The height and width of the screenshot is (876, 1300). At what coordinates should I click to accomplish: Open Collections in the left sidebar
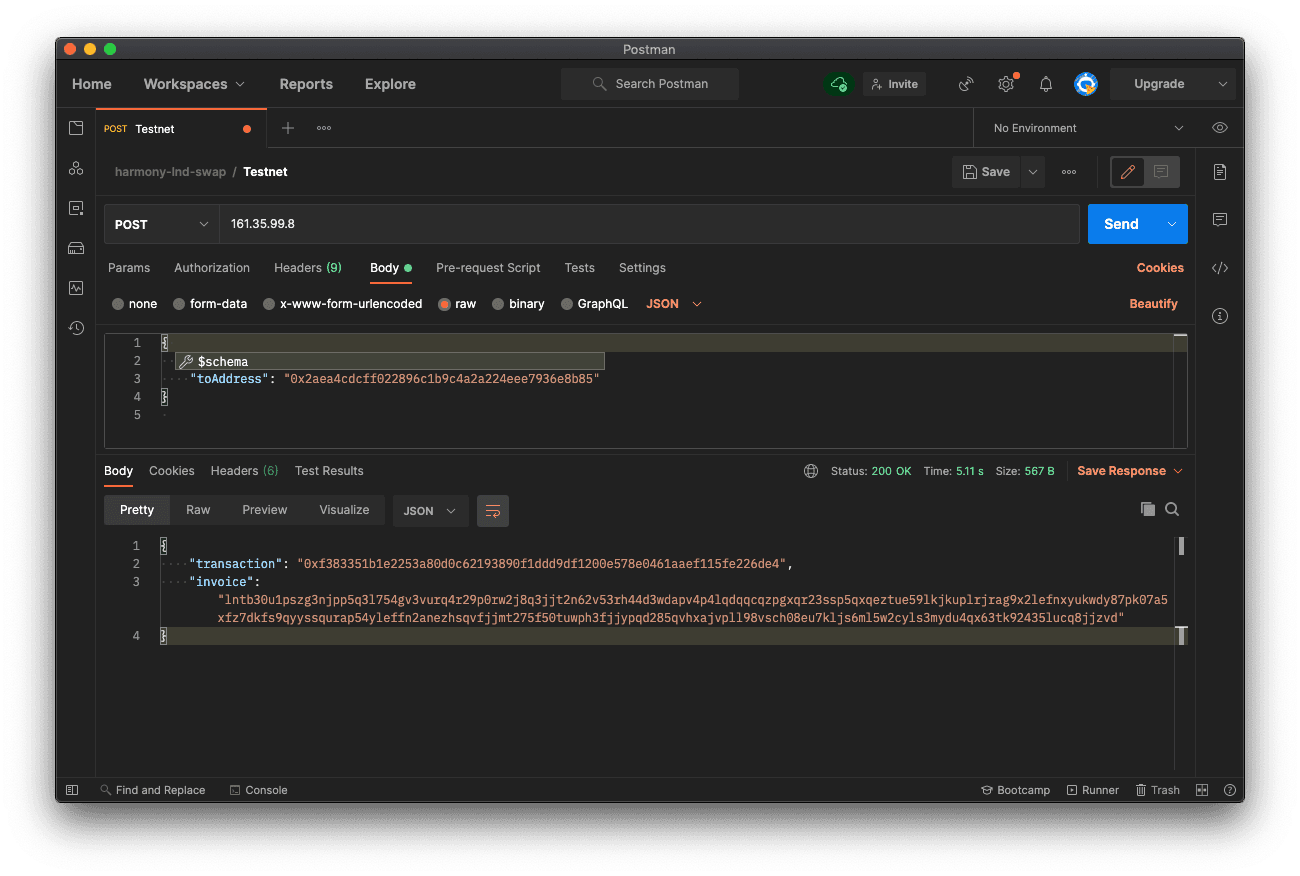coord(76,128)
